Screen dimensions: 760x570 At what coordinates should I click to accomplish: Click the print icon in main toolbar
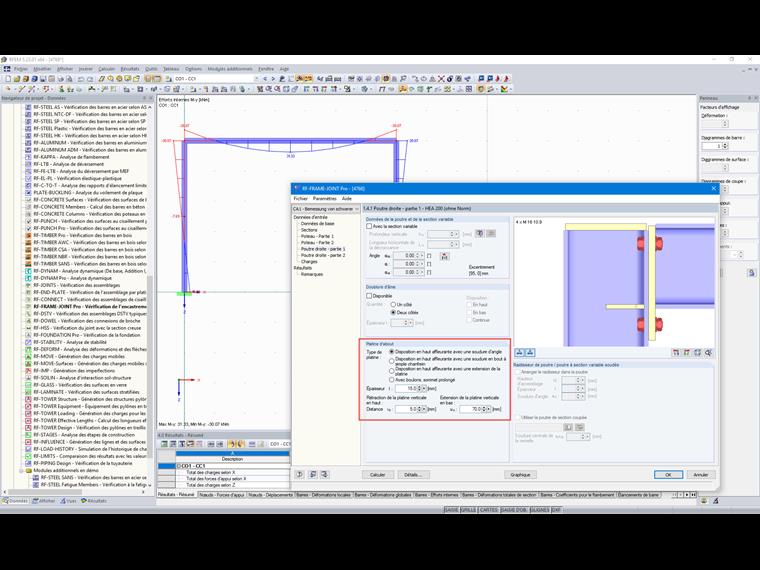[60, 79]
